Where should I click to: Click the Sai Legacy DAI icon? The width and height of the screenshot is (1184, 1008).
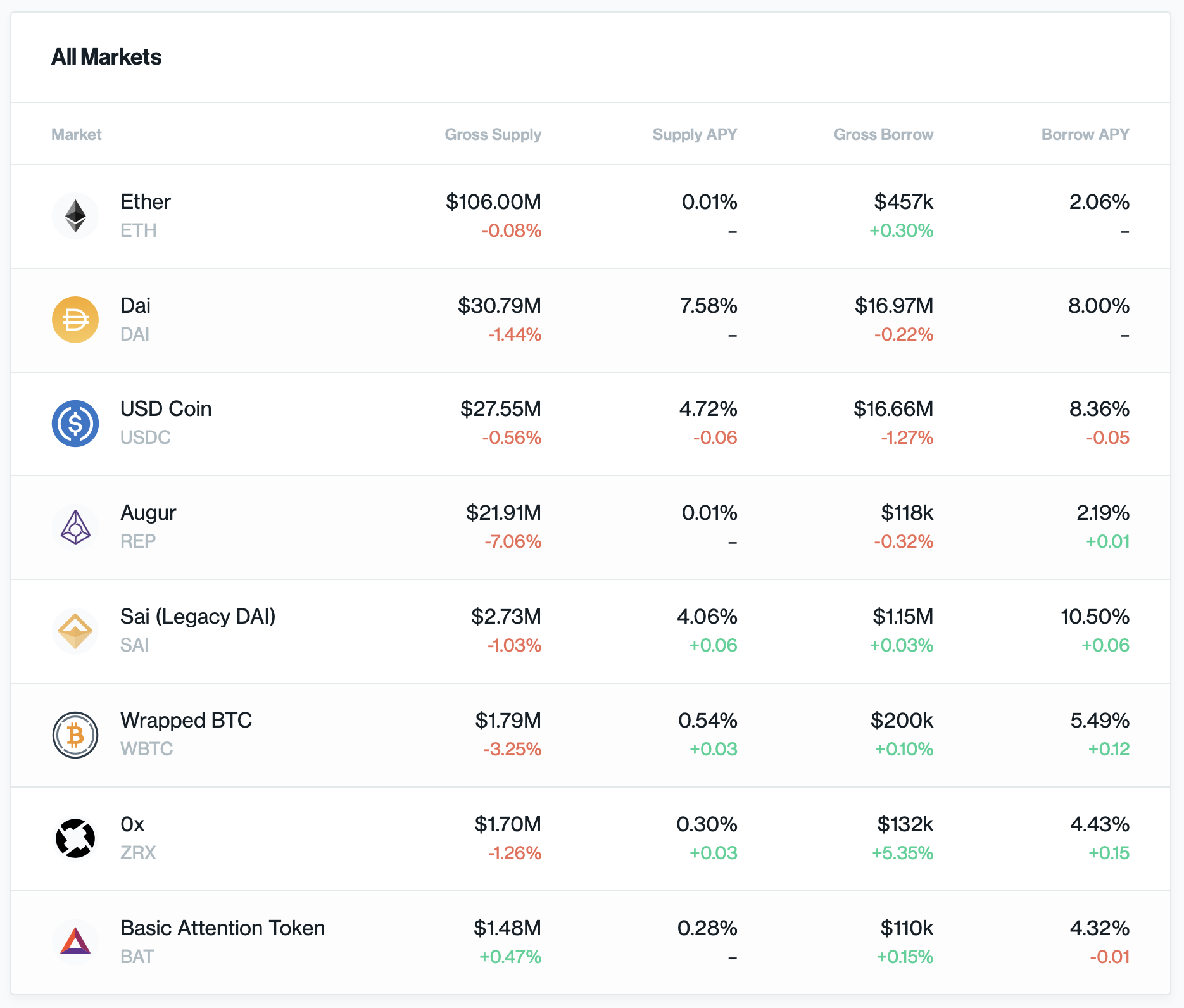tap(75, 631)
